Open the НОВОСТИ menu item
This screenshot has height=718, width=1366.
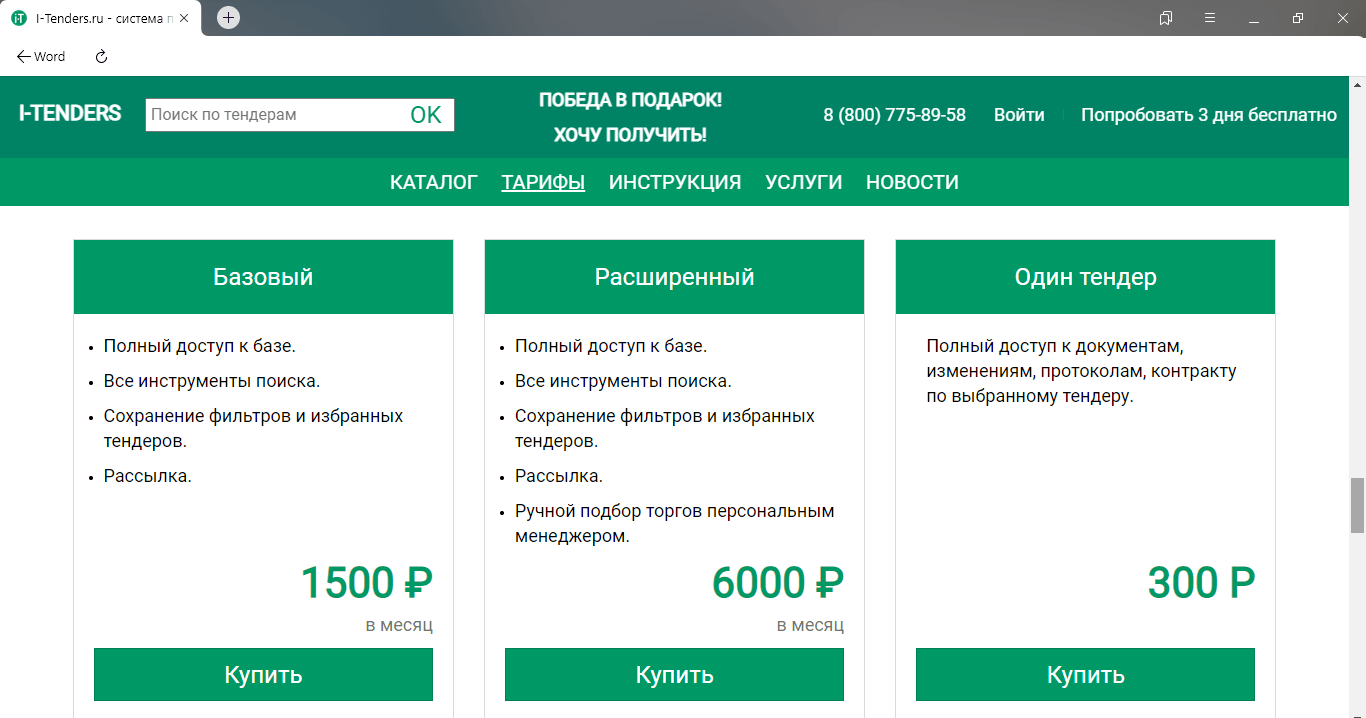click(912, 182)
